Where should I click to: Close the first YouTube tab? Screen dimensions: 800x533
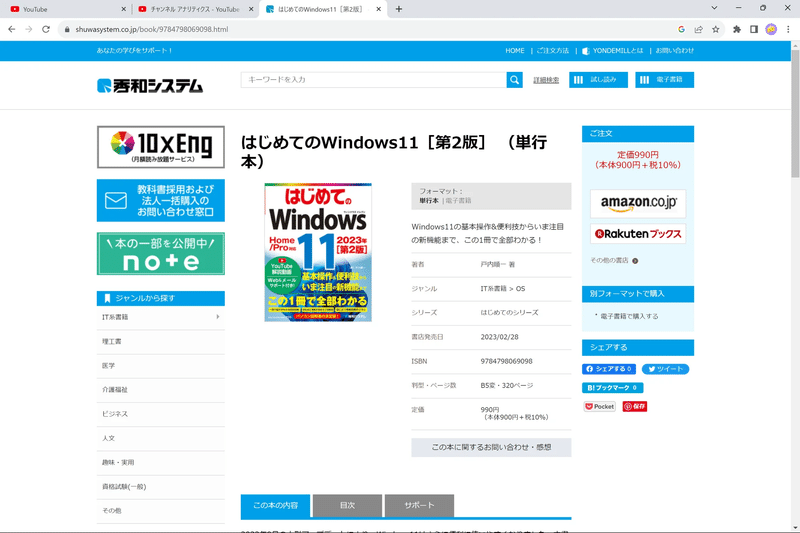point(123,9)
